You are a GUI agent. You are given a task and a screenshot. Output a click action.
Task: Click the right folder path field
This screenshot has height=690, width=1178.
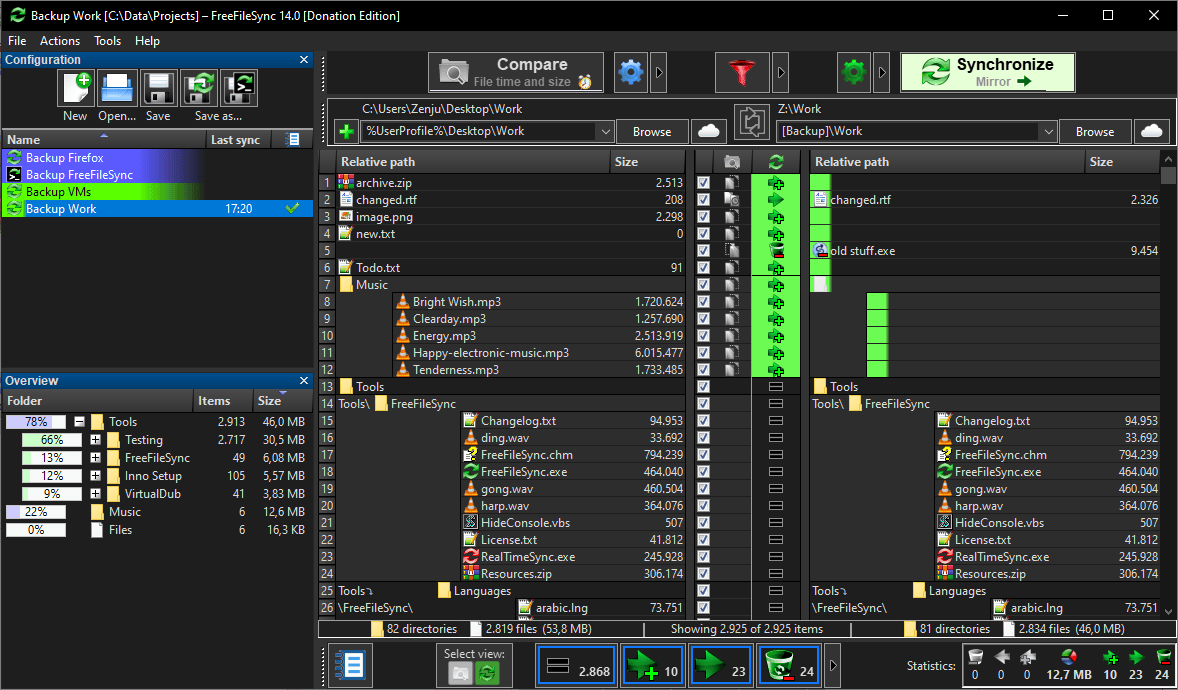tap(908, 132)
